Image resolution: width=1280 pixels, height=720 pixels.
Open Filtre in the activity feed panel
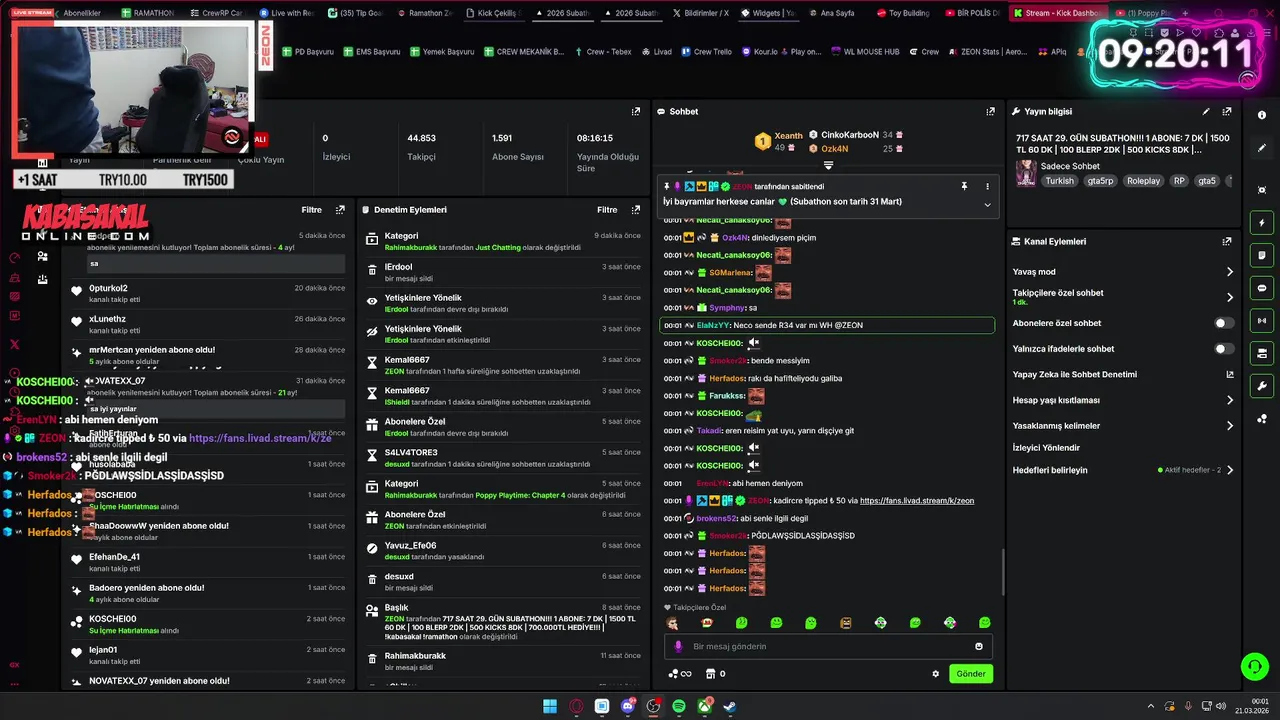[311, 210]
